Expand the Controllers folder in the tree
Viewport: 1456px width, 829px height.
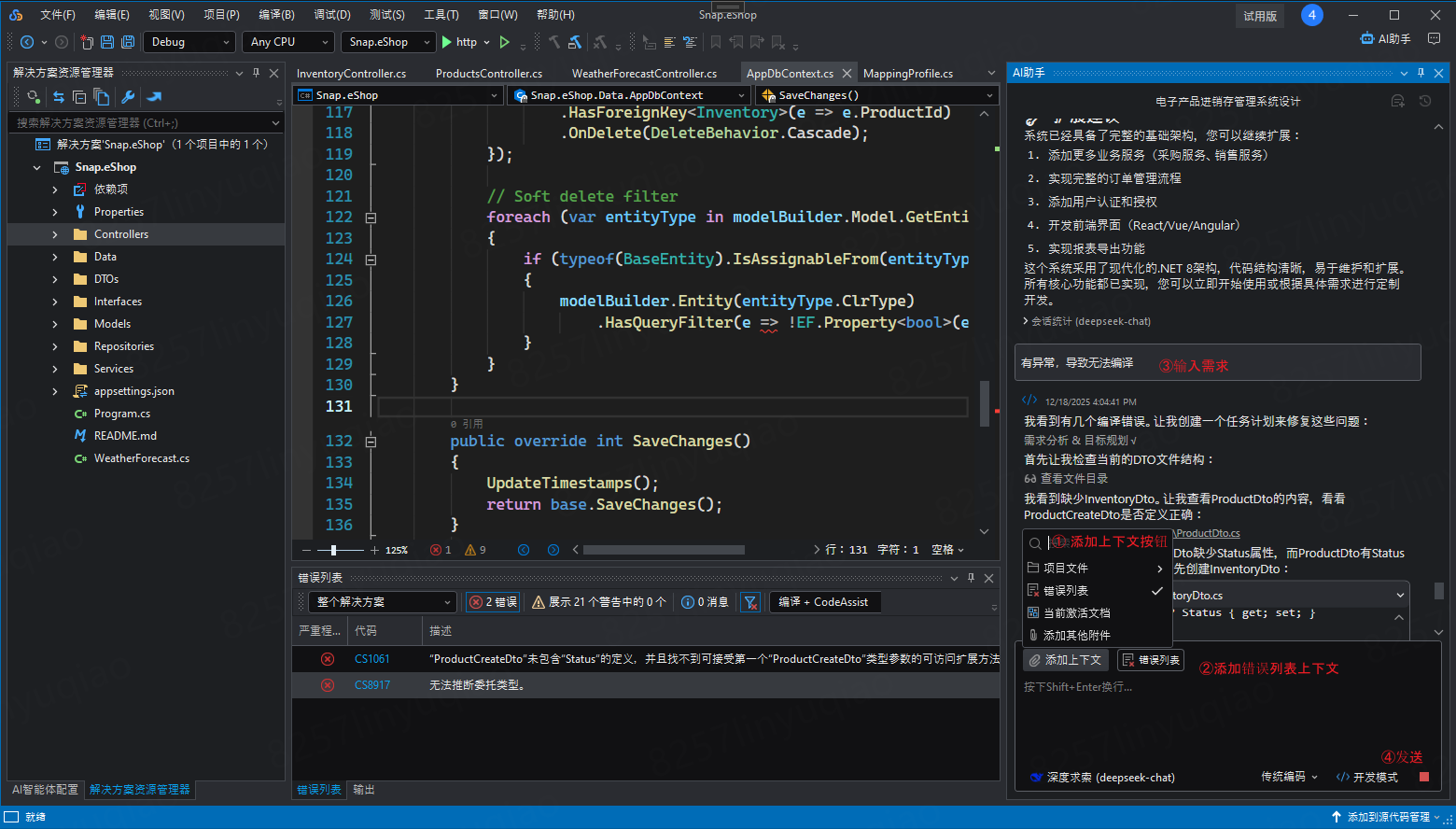(x=55, y=234)
